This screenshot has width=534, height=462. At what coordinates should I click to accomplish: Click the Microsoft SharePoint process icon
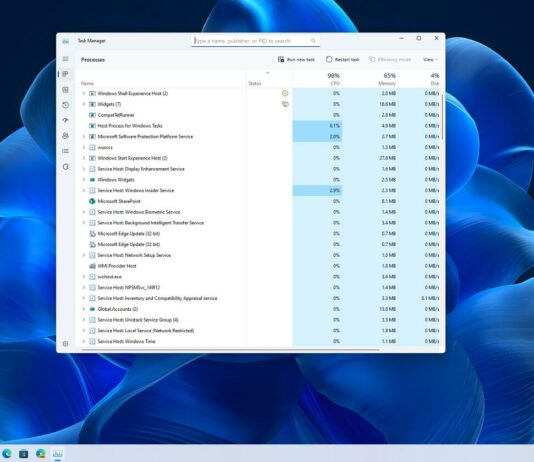click(92, 201)
